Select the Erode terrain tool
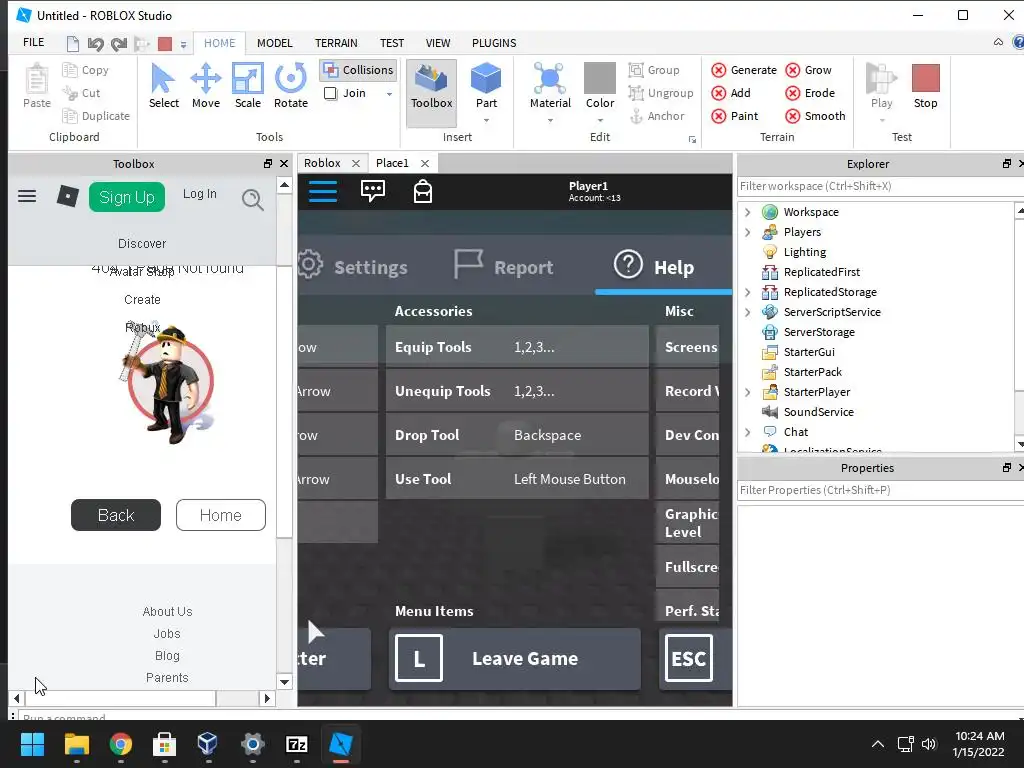This screenshot has height=768, width=1024. coord(810,93)
